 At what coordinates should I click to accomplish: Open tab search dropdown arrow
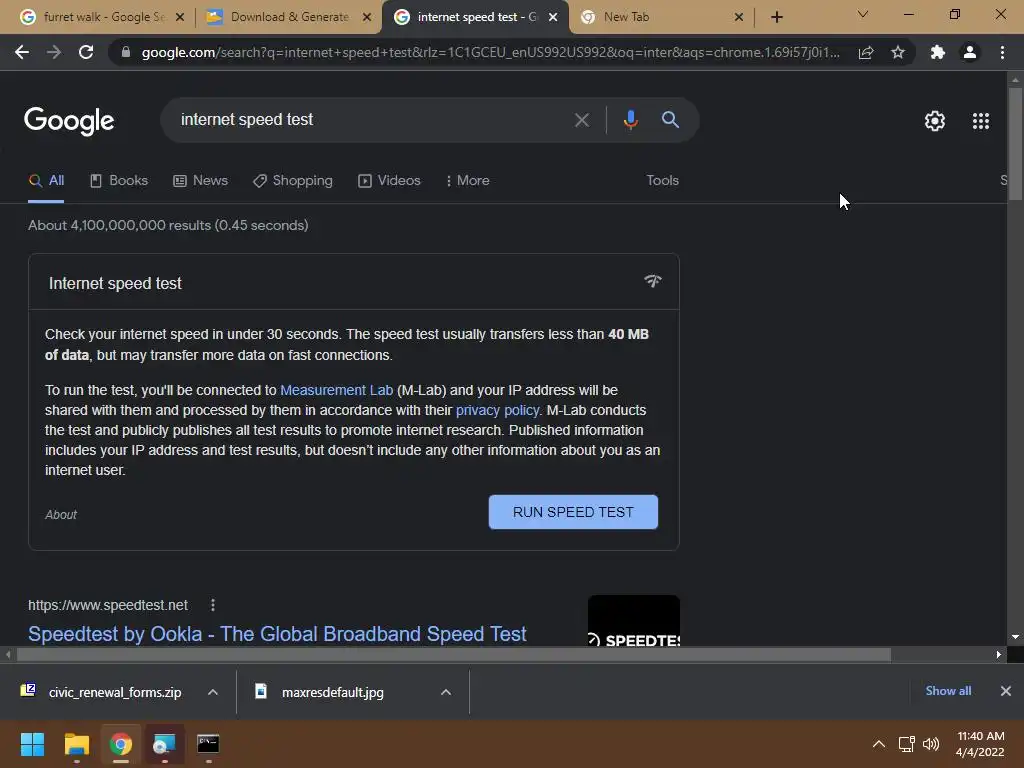tap(863, 14)
